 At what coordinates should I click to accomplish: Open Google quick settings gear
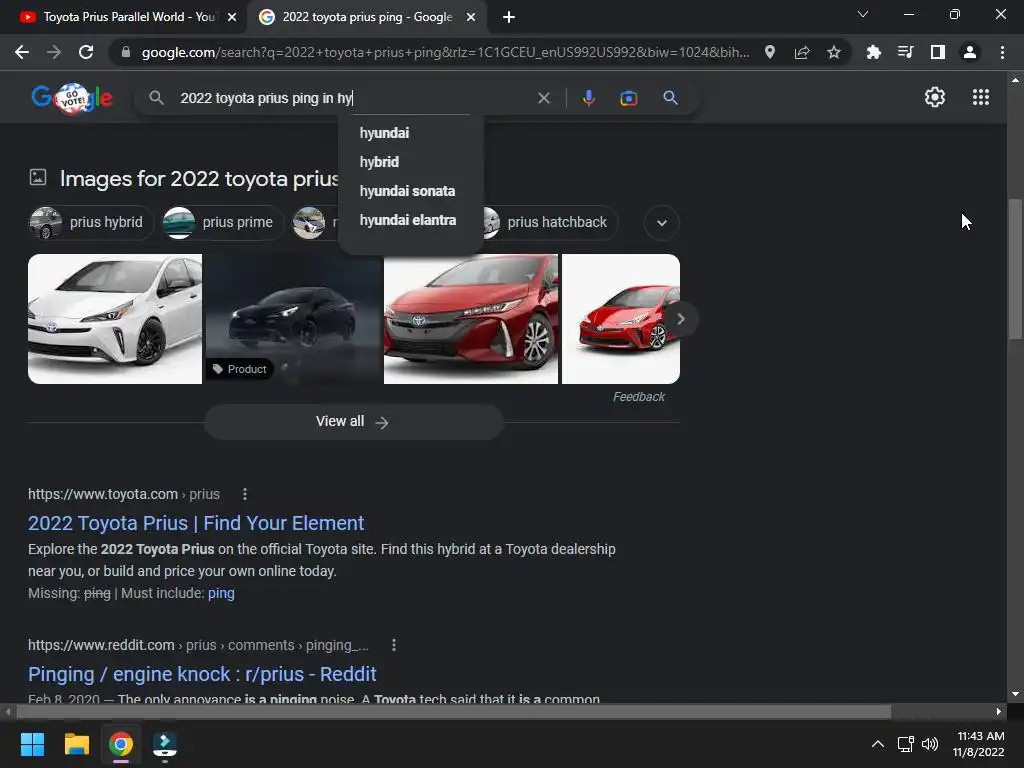click(x=935, y=97)
